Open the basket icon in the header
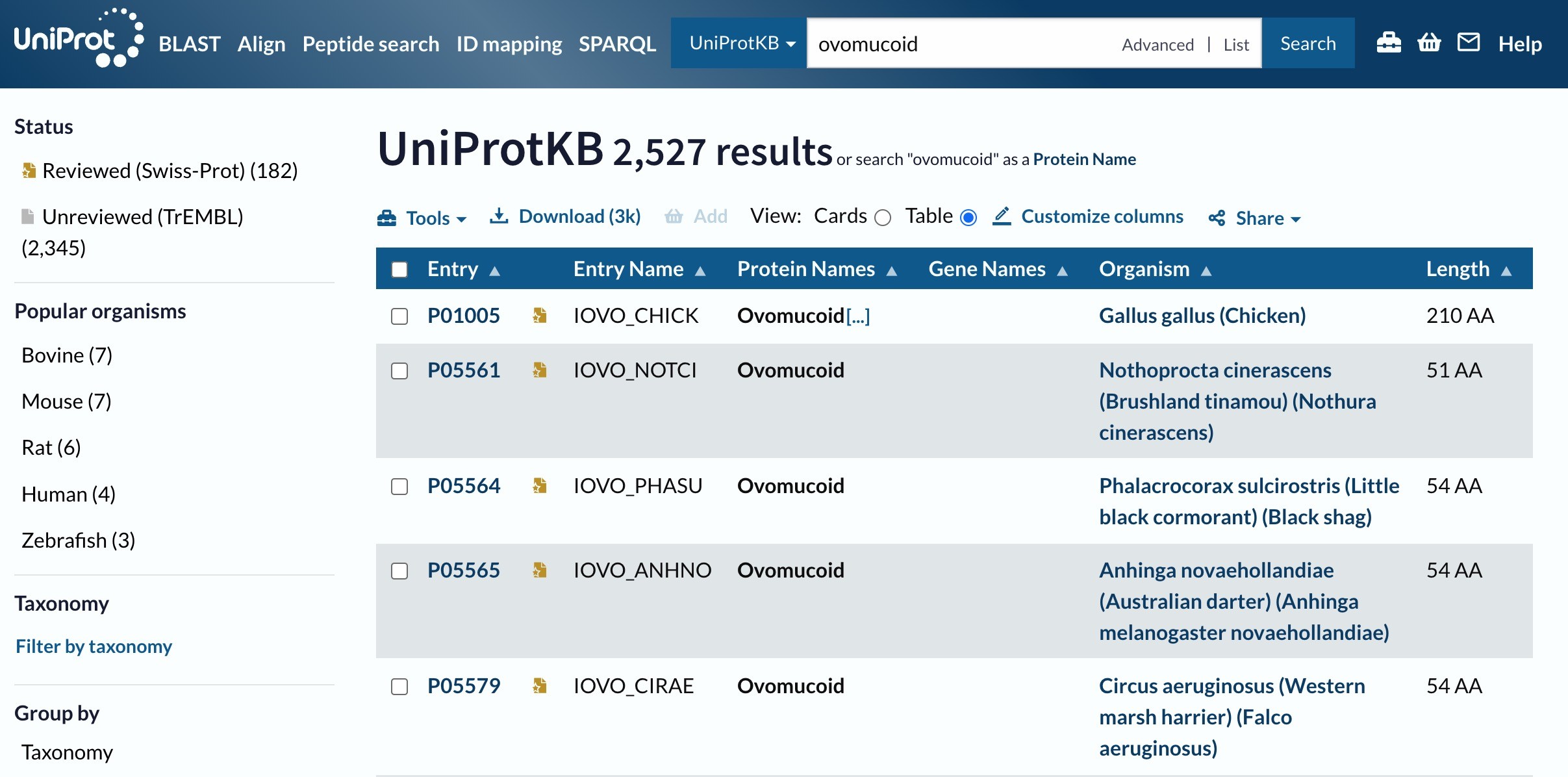Image resolution: width=1568 pixels, height=777 pixels. 1429,43
